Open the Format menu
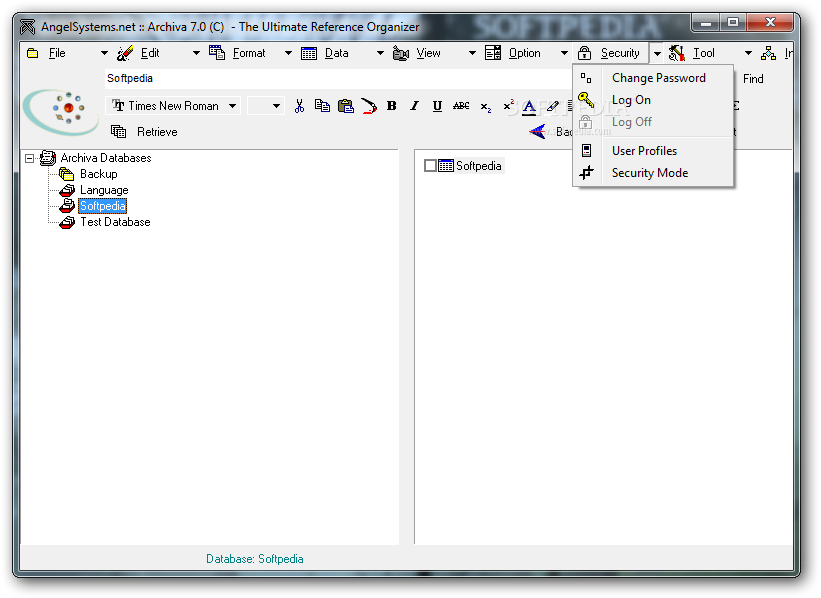821x598 pixels. 249,53
